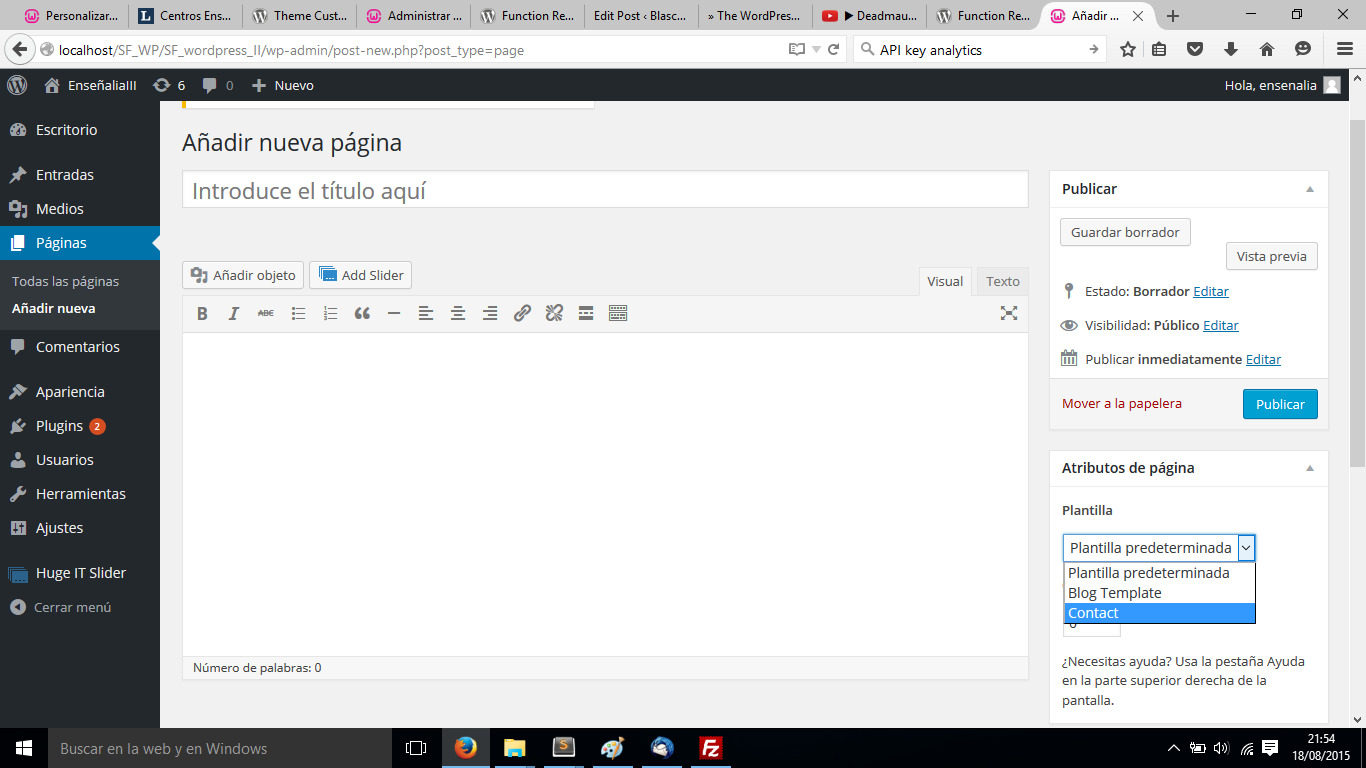This screenshot has height=768, width=1366.
Task: Open Windows Task View
Action: [x=416, y=748]
